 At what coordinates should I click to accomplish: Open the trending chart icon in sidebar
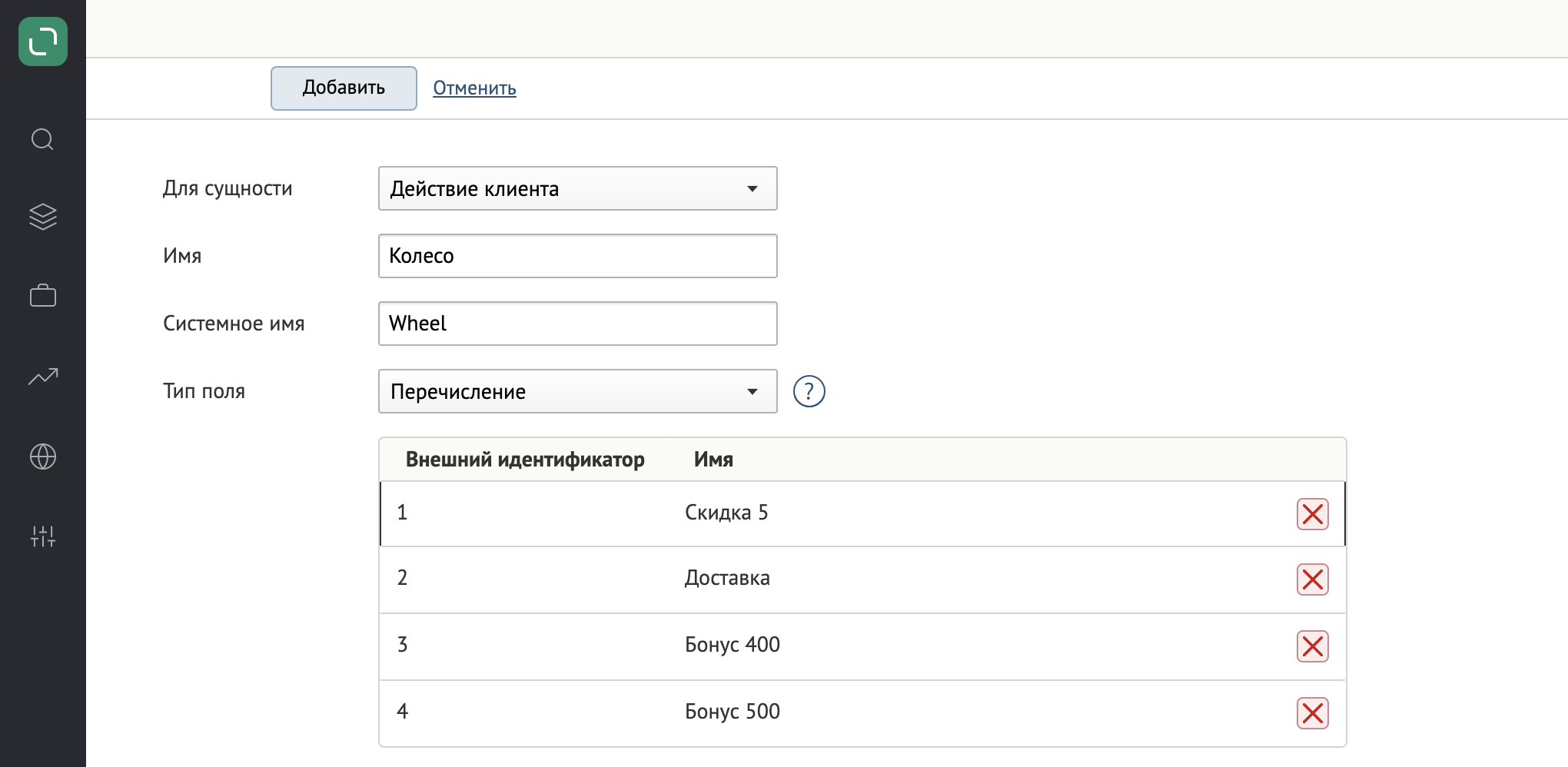click(x=43, y=376)
